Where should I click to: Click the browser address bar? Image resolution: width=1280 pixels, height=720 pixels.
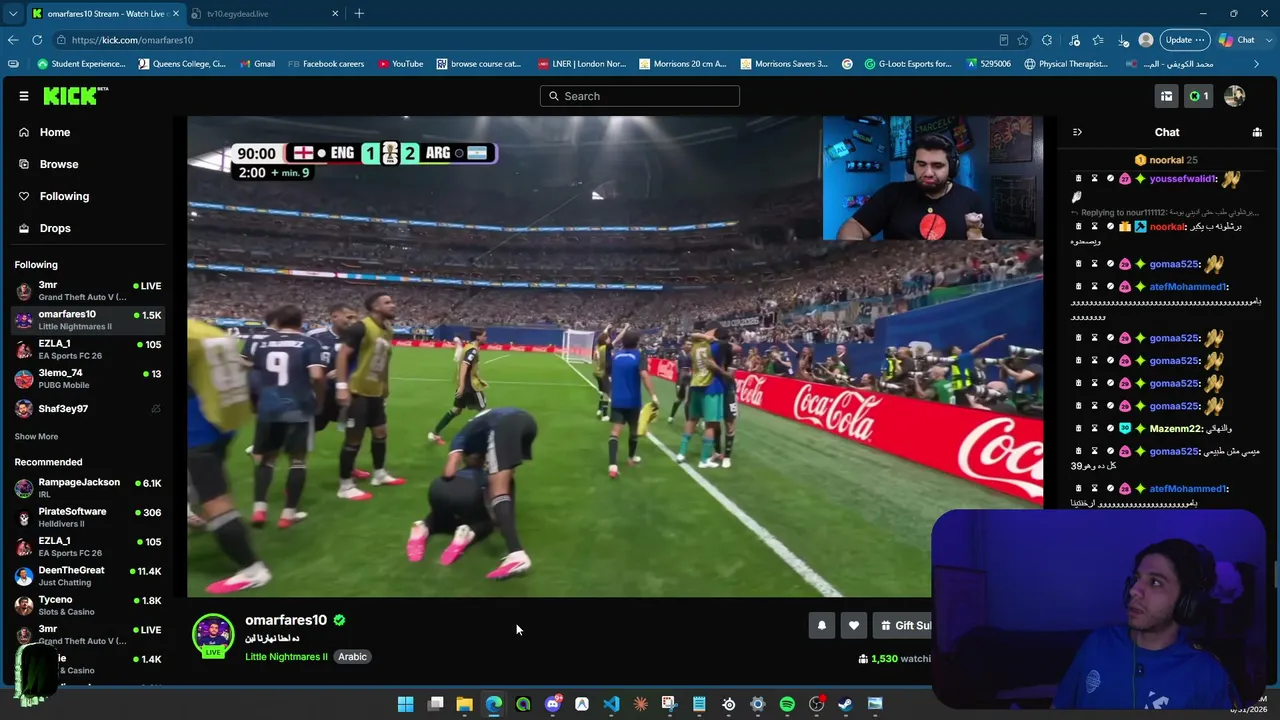(x=530, y=40)
